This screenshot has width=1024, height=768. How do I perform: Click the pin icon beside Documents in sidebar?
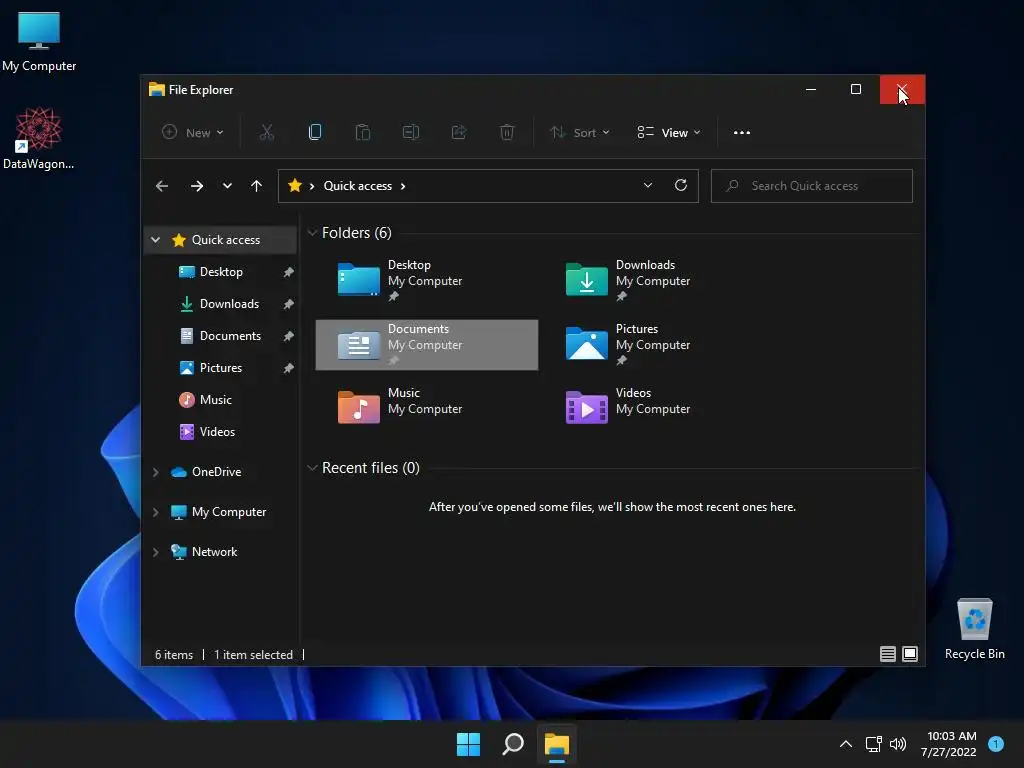(288, 336)
